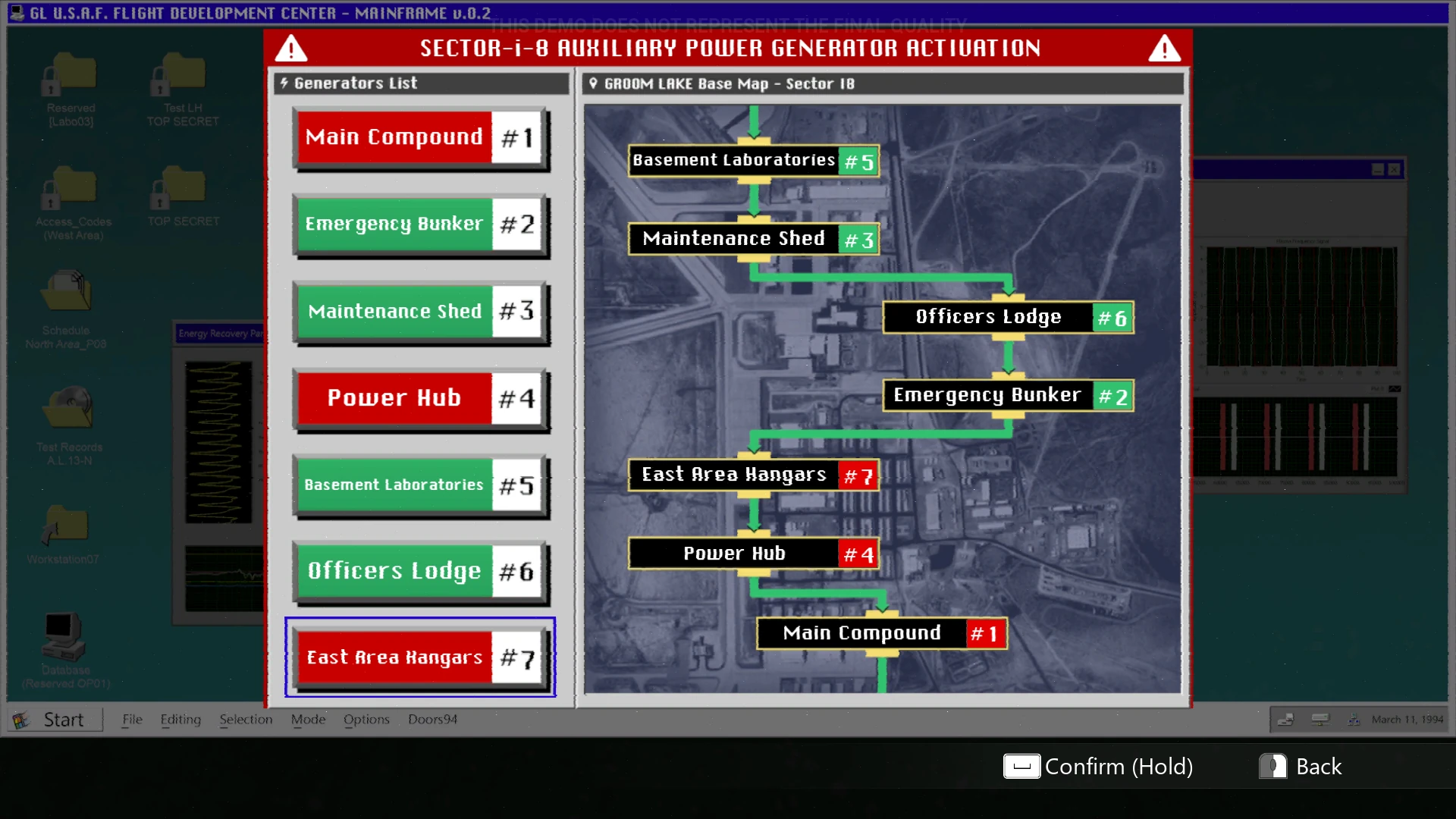Expand the Mode menu in taskbar

click(308, 720)
